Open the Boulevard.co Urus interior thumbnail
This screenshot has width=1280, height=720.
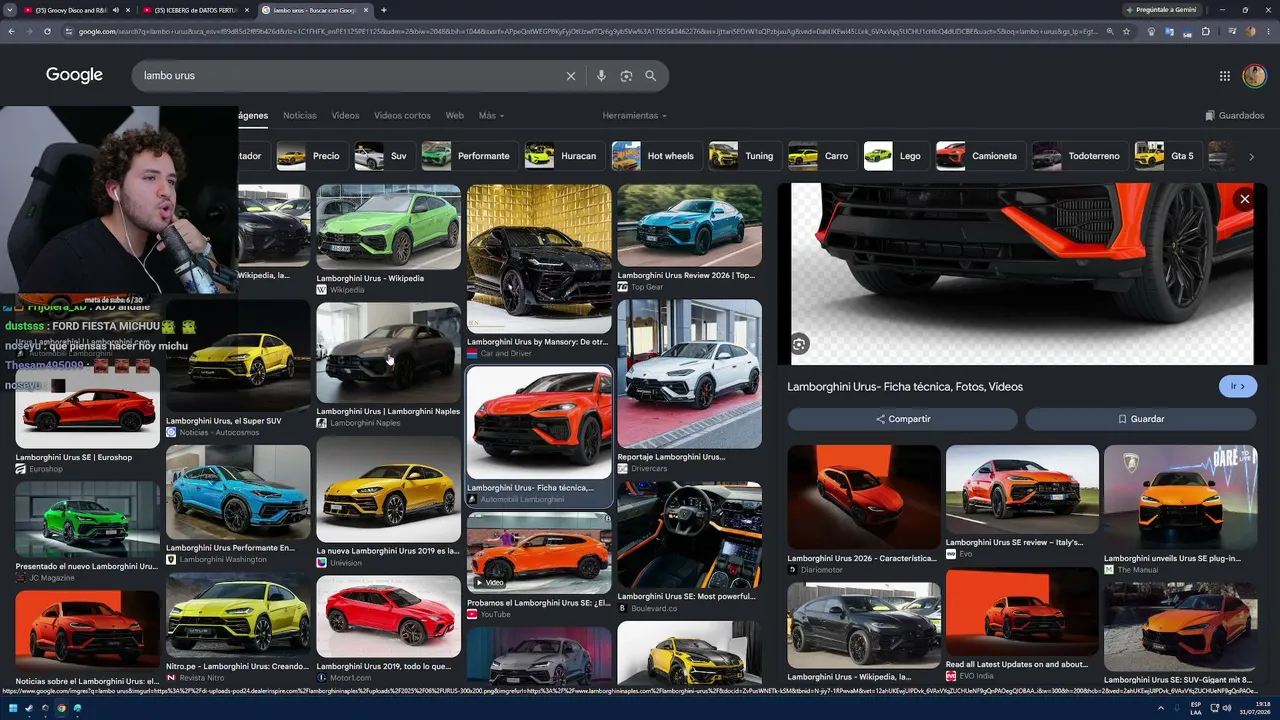(x=689, y=535)
